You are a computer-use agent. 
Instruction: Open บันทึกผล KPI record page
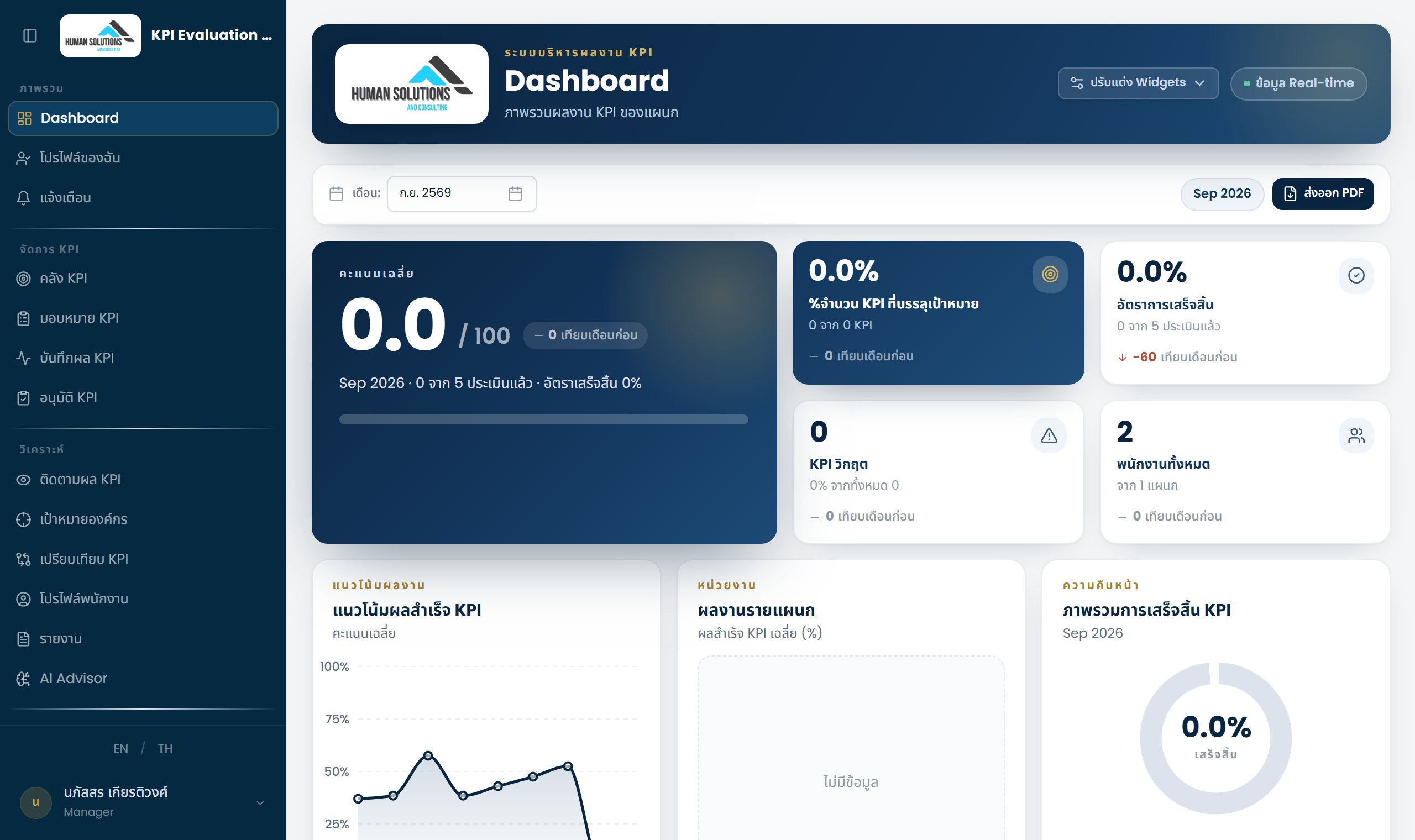[143, 358]
